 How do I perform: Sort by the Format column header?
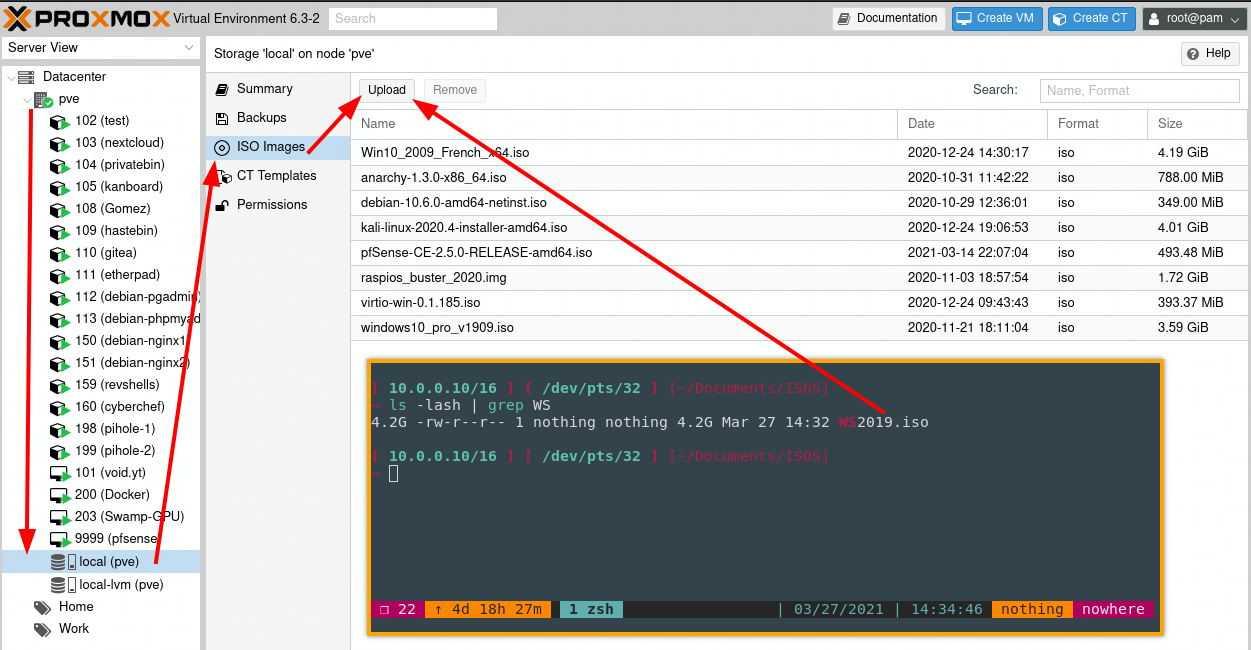pos(1097,124)
